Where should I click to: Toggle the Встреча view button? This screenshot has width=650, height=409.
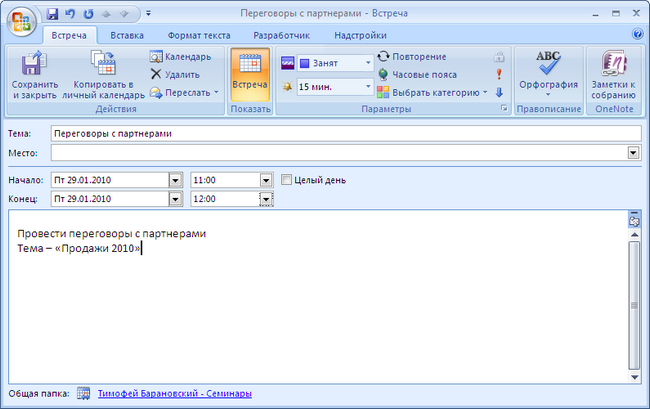click(250, 73)
